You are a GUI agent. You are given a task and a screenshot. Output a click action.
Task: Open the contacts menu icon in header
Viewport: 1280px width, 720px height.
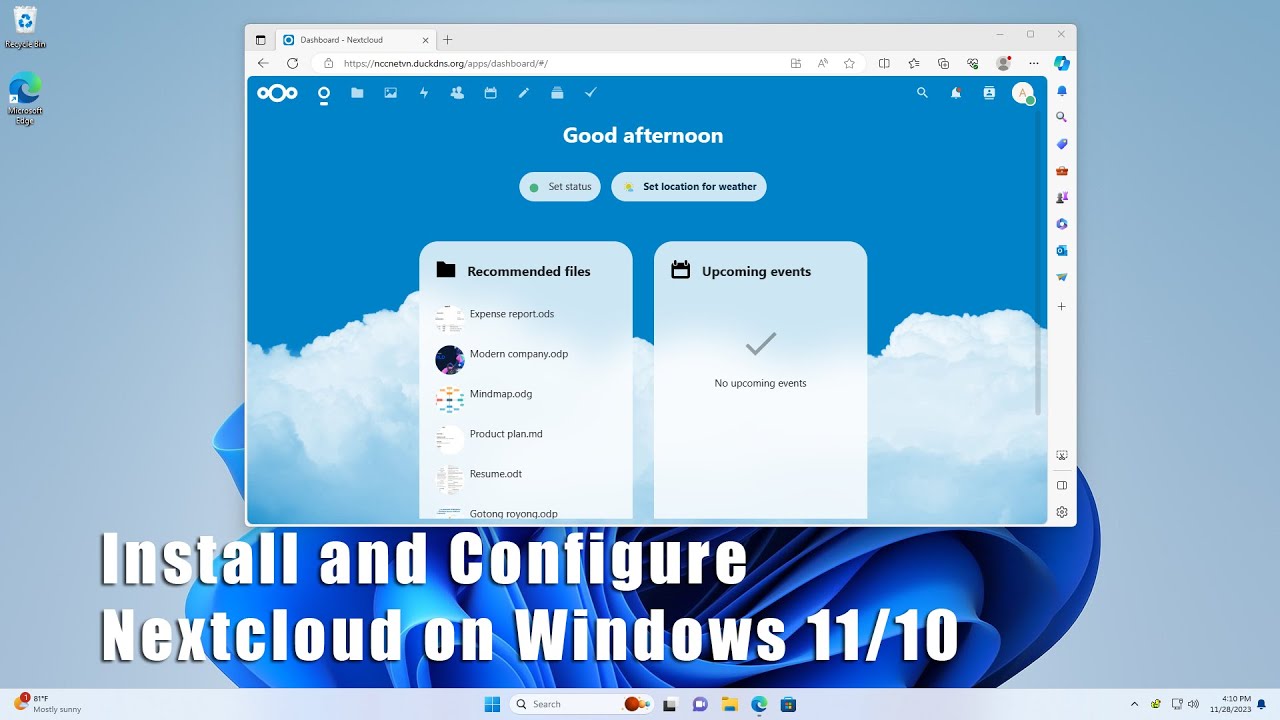989,93
